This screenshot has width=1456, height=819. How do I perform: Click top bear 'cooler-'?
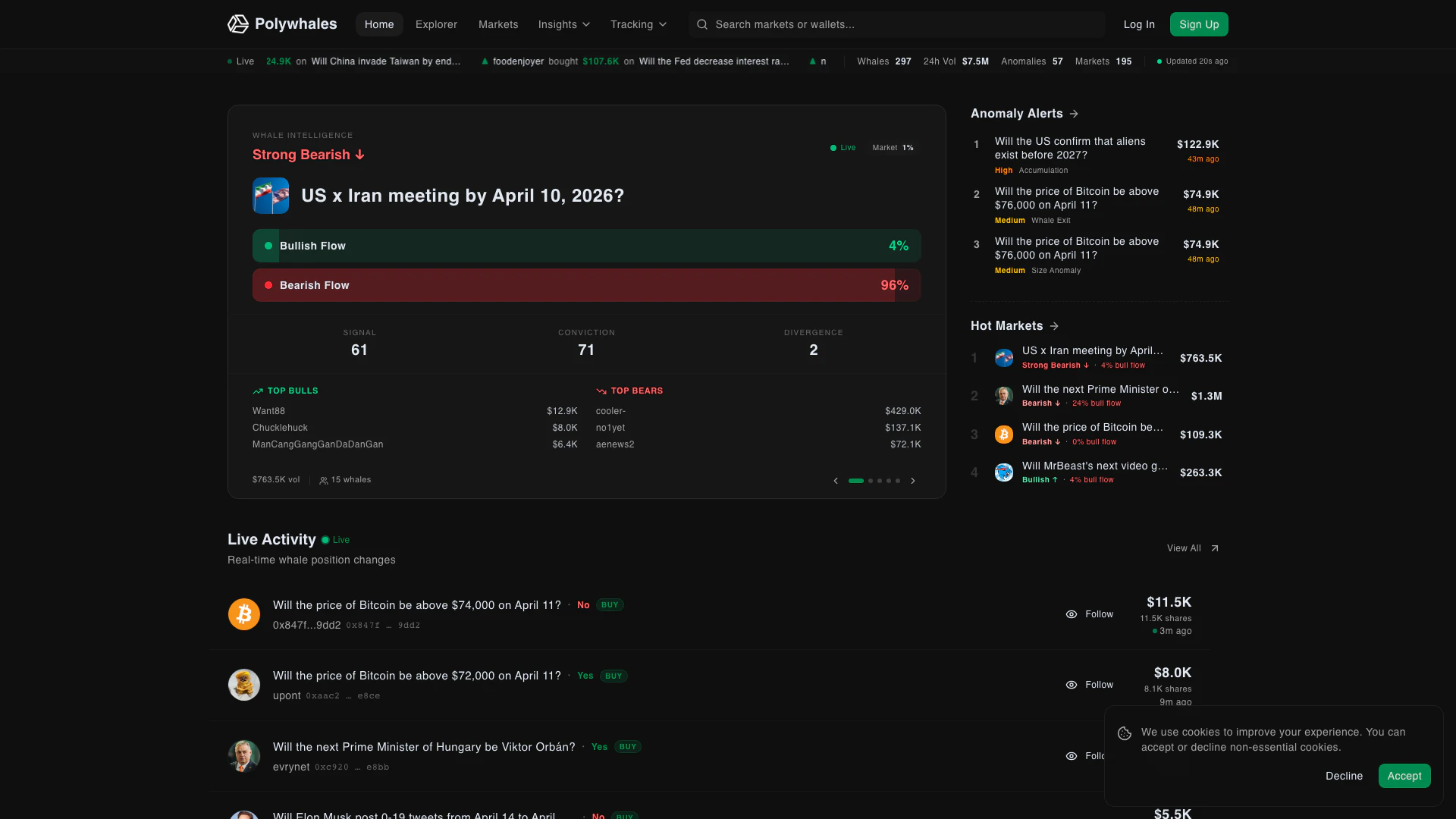pyautogui.click(x=610, y=411)
